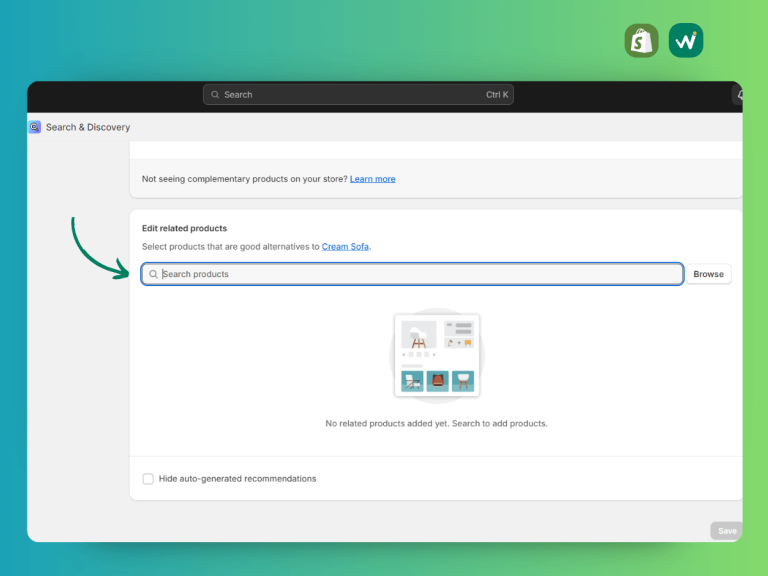Click the green W logo icon
The width and height of the screenshot is (768, 576).
686,41
